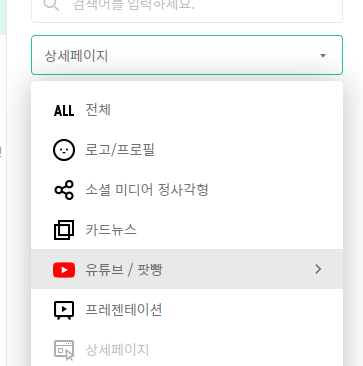Click the stacked squares card news icon
363x366 pixels.
[x=64, y=230]
